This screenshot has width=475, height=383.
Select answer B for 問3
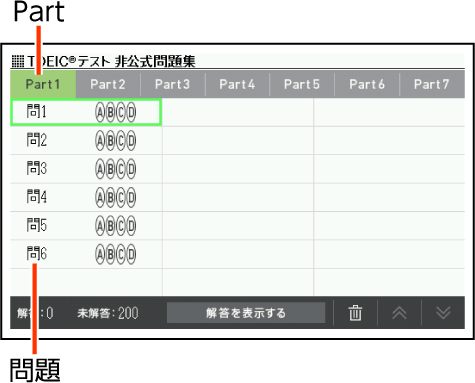tap(110, 169)
